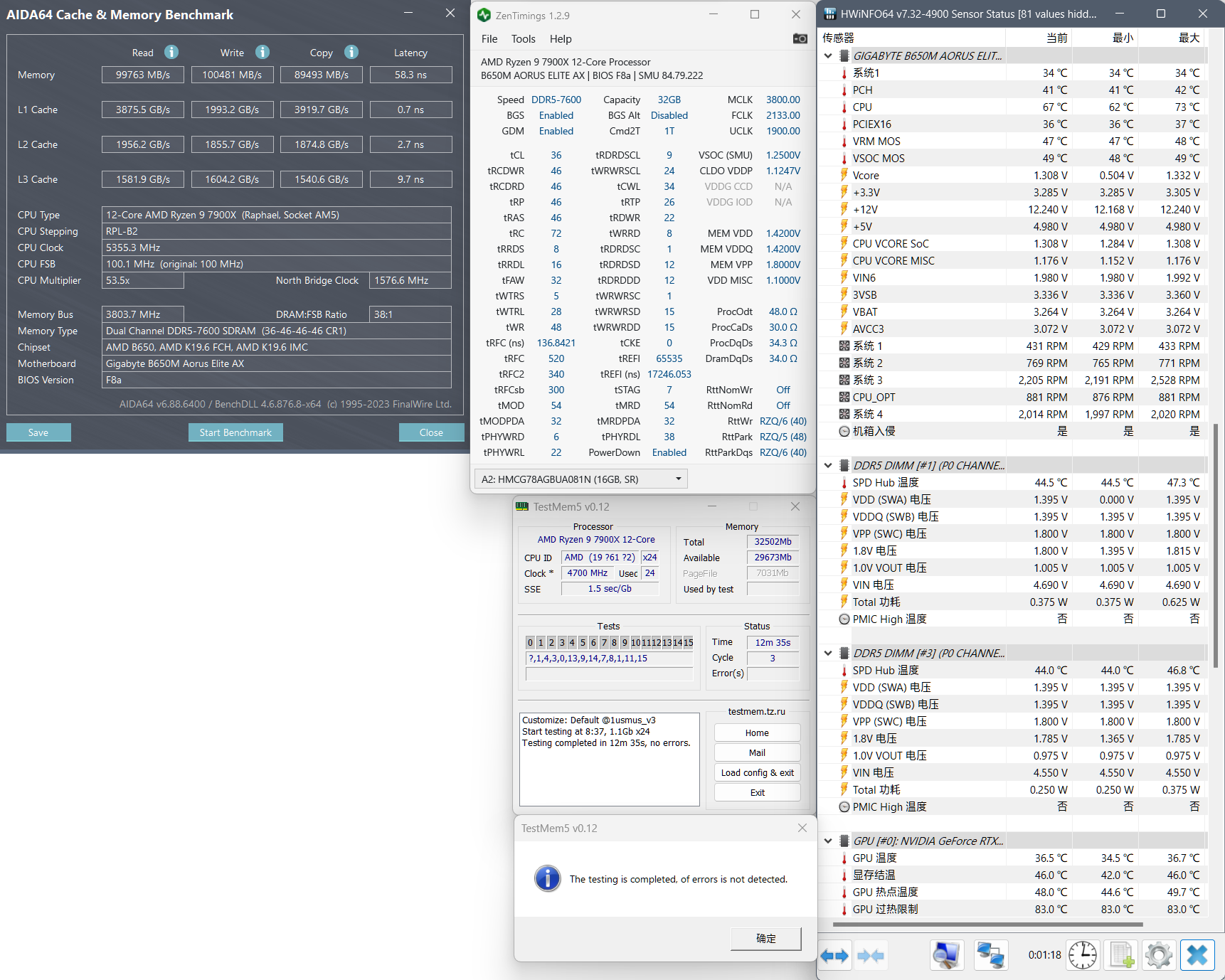The width and height of the screenshot is (1225, 980).
Task: Click the chip icon of GIGABYTE B650M group
Action: pos(844,55)
